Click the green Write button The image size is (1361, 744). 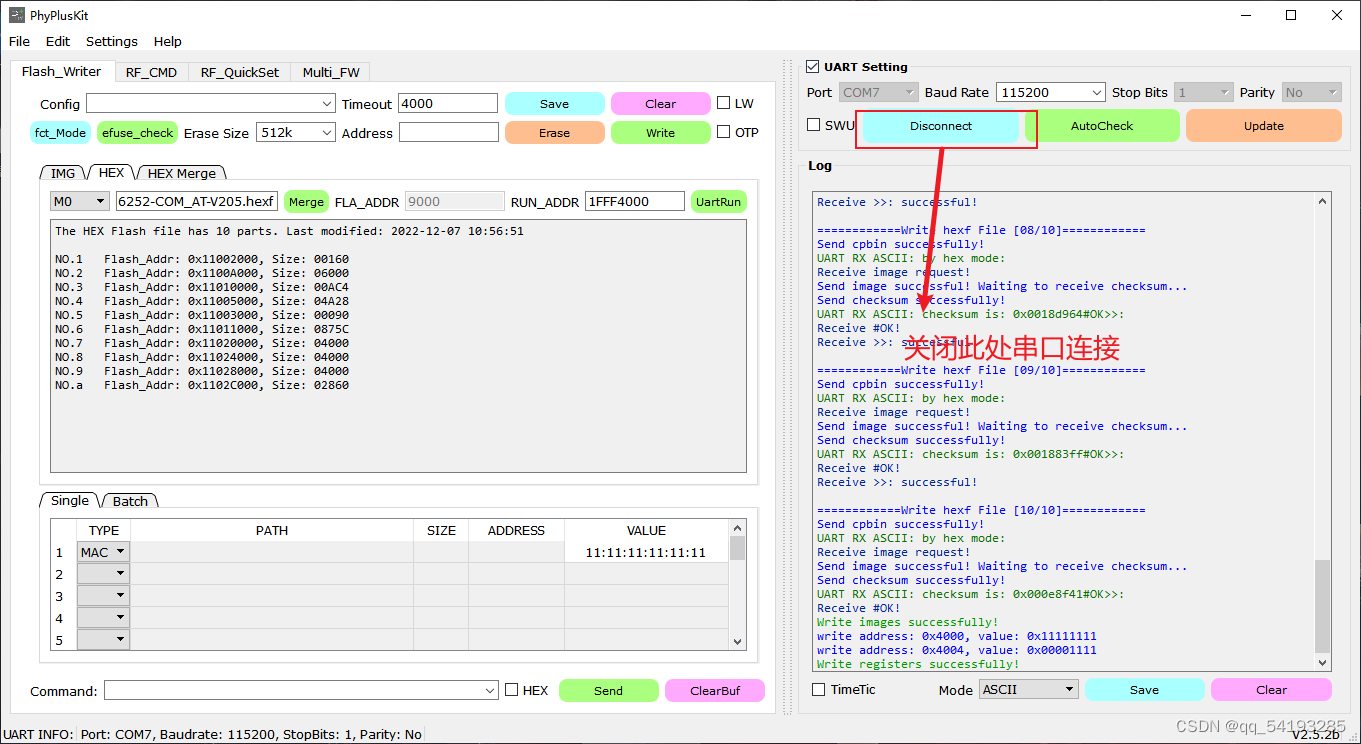[661, 133]
